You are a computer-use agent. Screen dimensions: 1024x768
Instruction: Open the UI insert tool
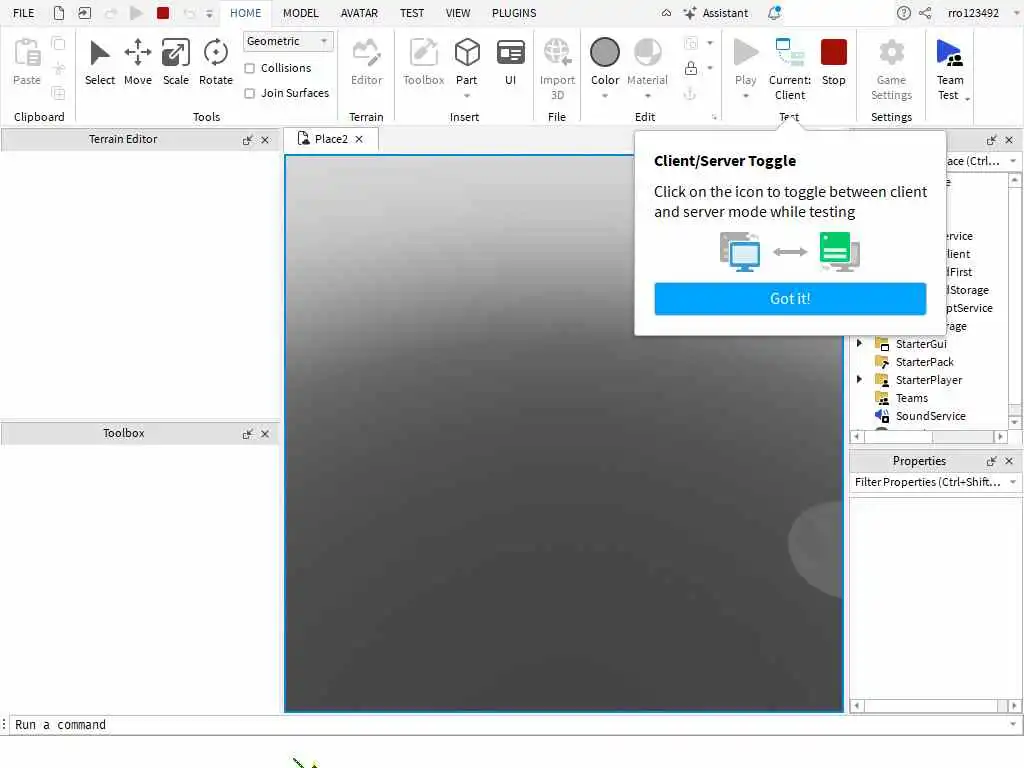point(511,63)
